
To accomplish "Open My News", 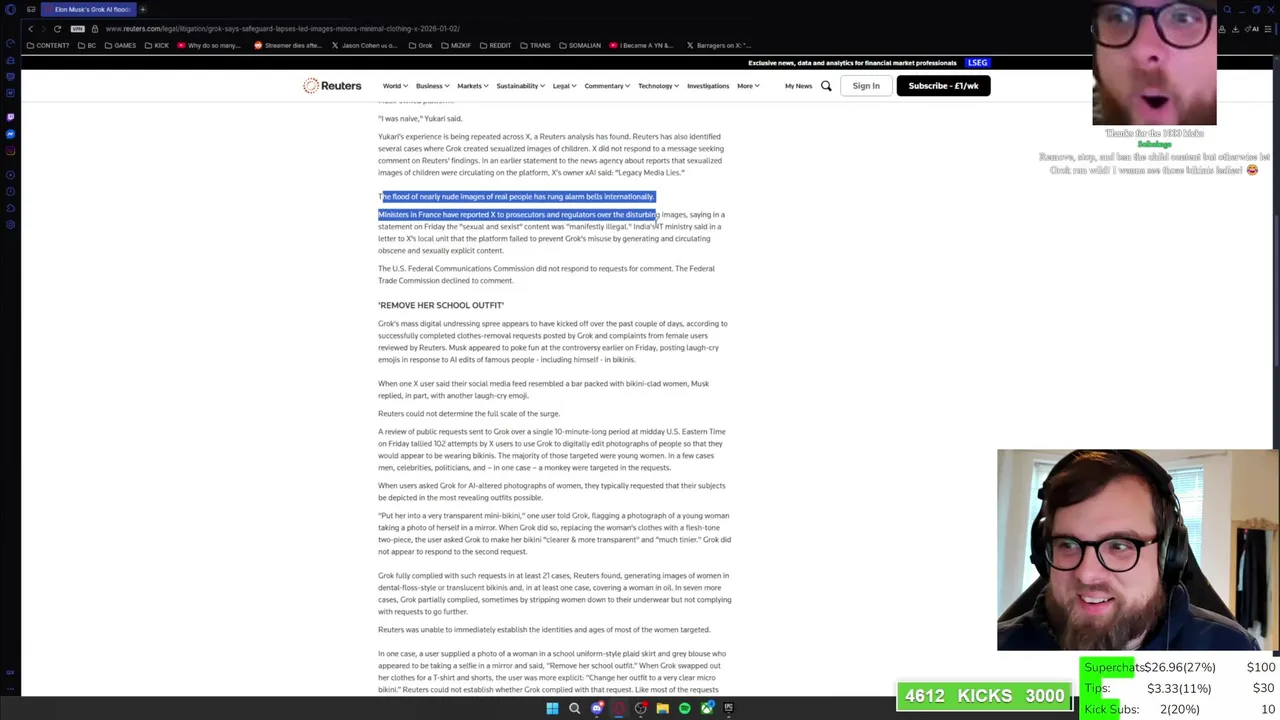I will [798, 86].
